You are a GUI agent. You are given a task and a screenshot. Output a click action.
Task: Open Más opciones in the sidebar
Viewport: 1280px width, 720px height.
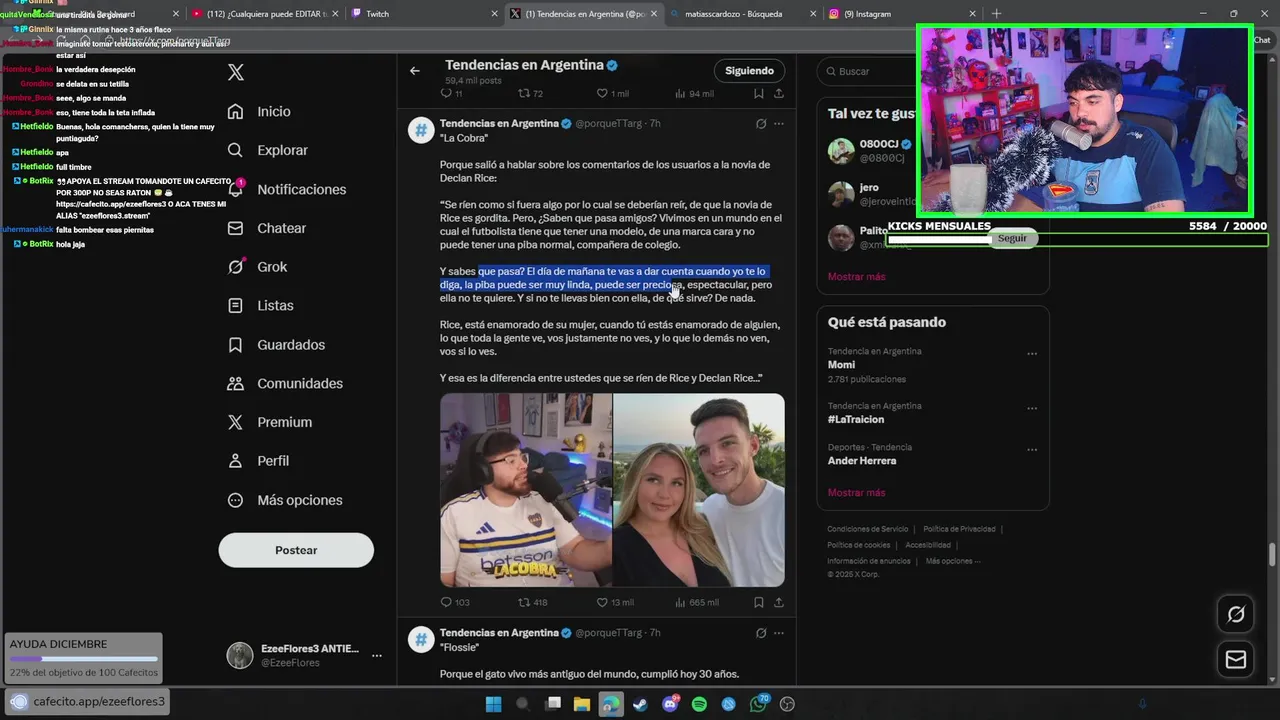coord(285,500)
